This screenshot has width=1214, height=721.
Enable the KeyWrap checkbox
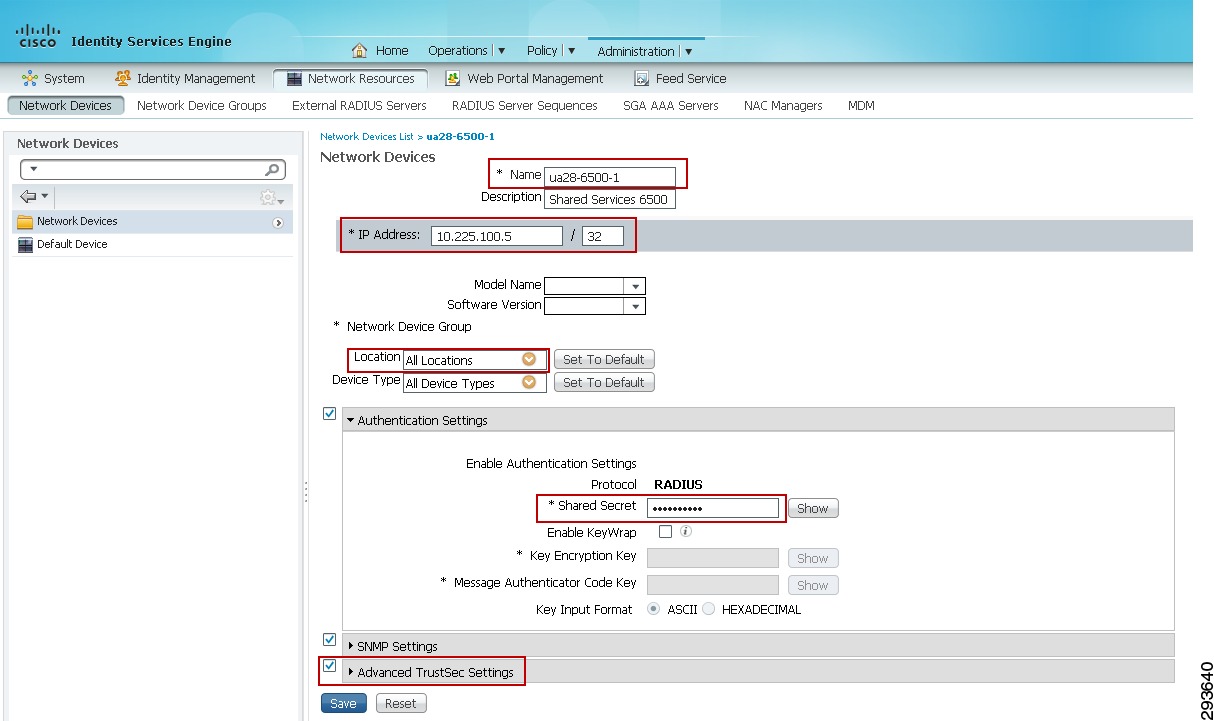[666, 532]
